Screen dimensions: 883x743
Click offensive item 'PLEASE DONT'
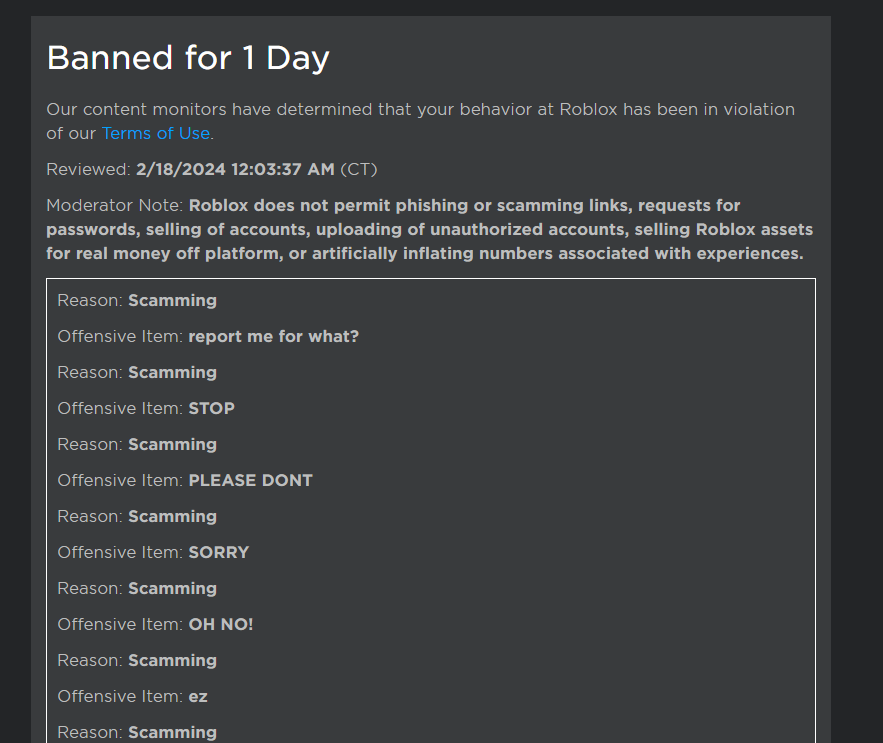coord(251,480)
